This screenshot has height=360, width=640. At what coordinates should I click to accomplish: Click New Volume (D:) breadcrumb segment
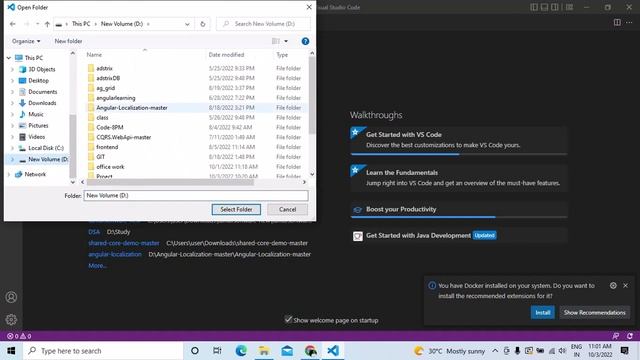click(x=122, y=24)
